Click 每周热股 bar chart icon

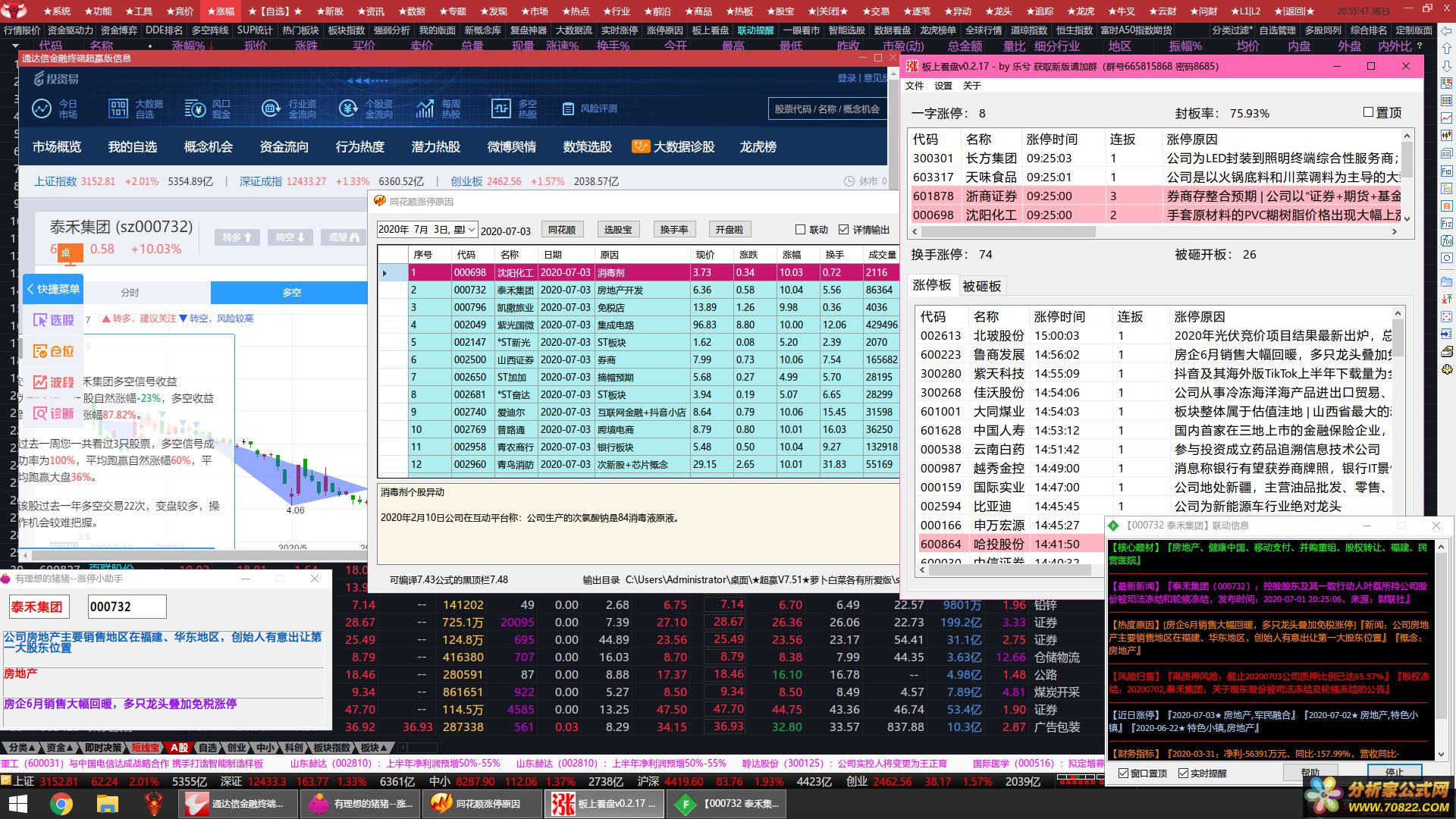(x=425, y=108)
